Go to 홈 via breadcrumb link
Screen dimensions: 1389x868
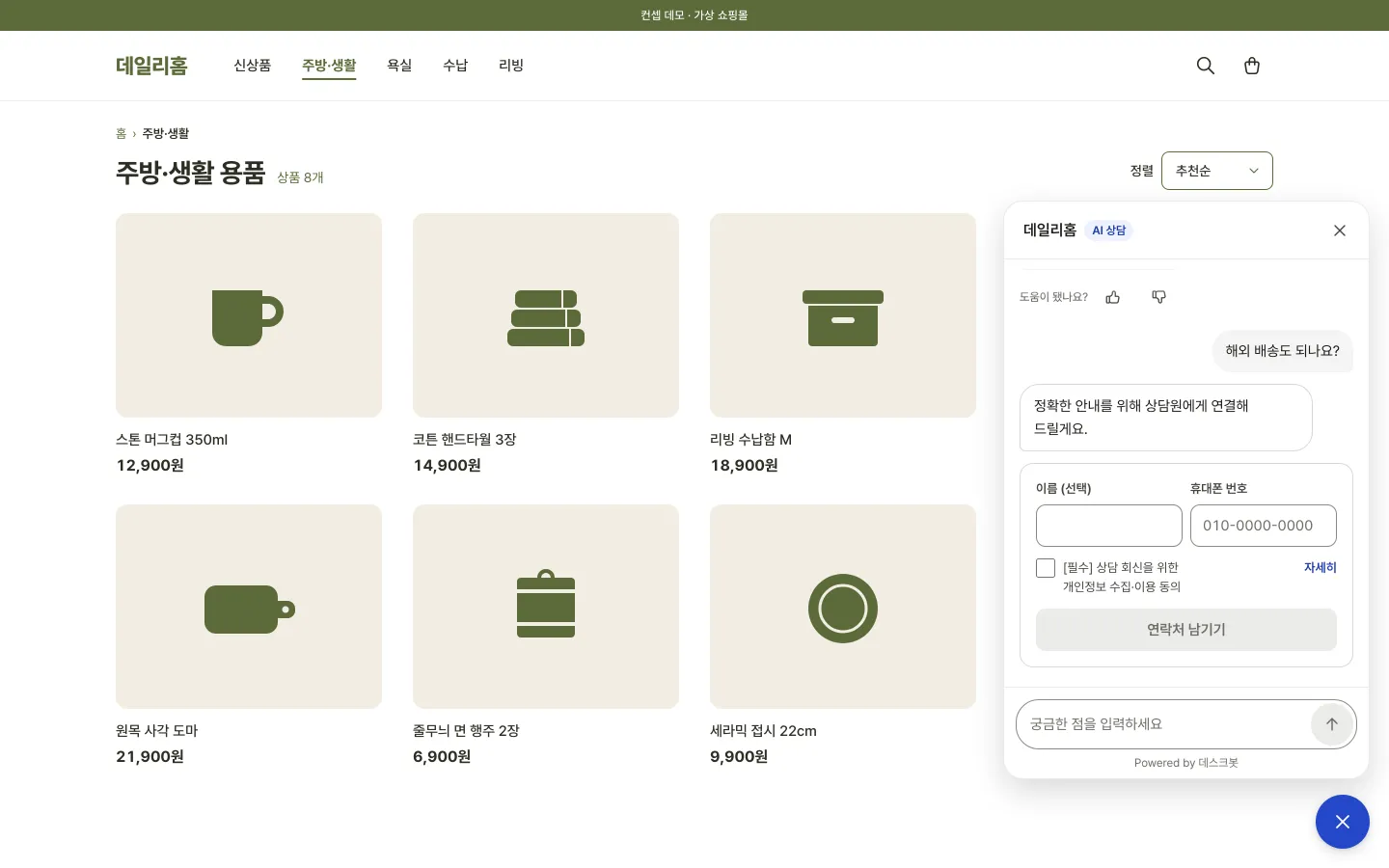(122, 133)
